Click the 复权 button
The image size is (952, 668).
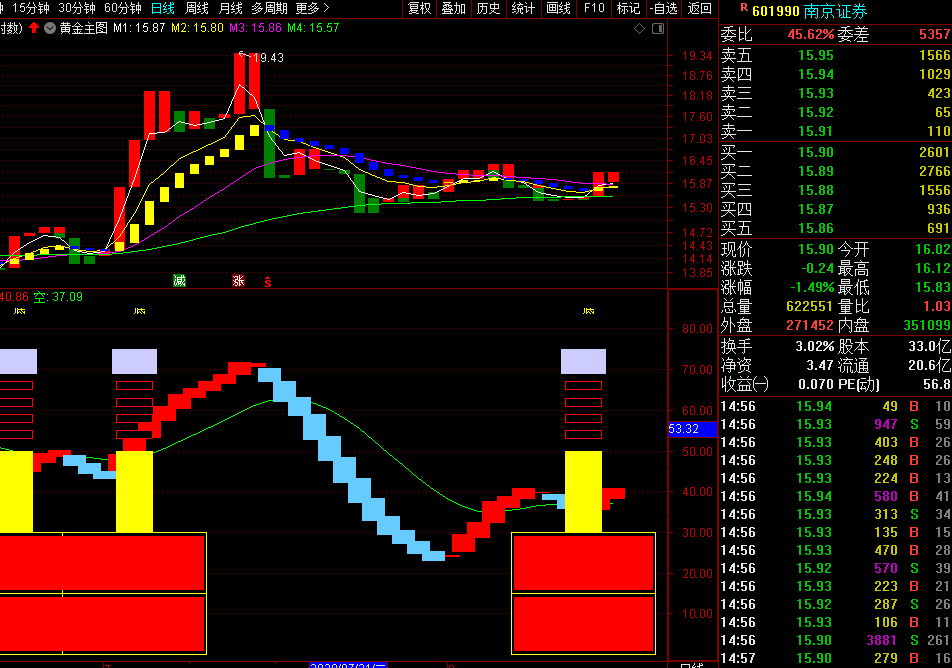[419, 8]
